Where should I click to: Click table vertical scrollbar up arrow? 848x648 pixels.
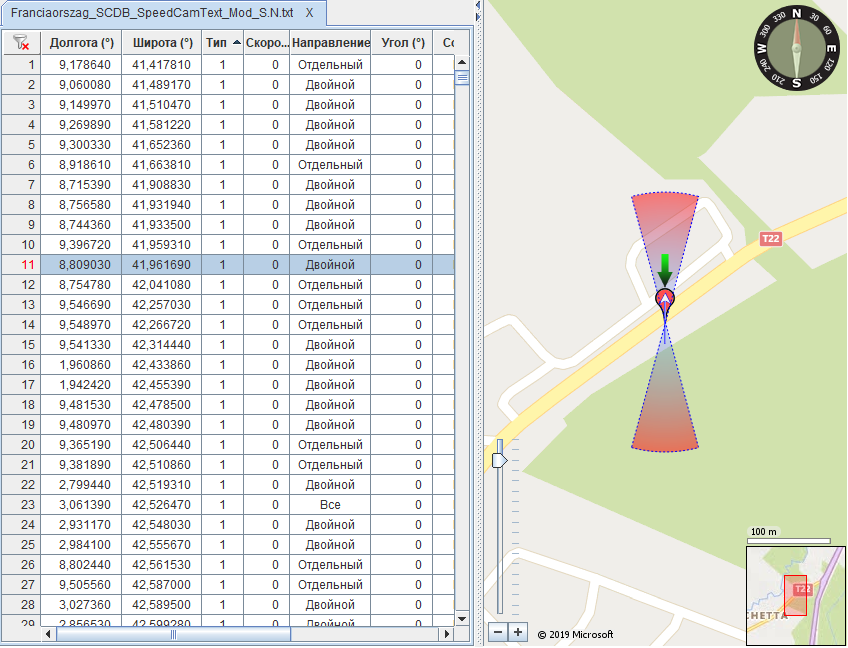tap(462, 62)
